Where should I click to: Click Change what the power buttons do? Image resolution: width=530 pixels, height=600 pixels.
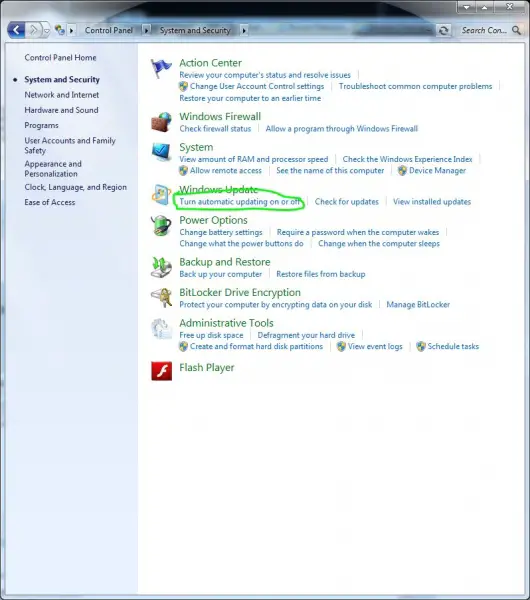point(241,243)
